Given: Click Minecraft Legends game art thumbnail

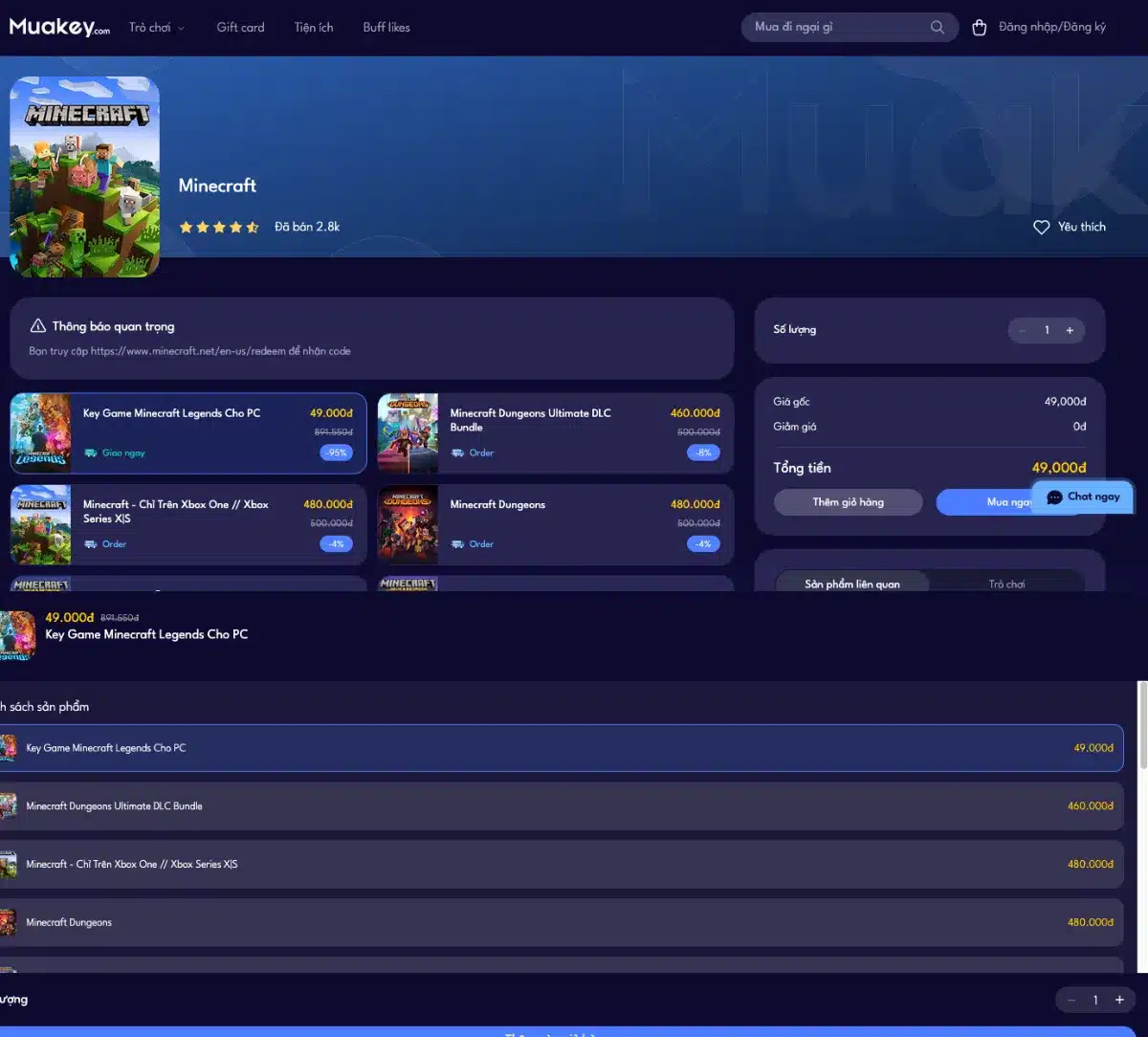Looking at the screenshot, I should point(41,433).
